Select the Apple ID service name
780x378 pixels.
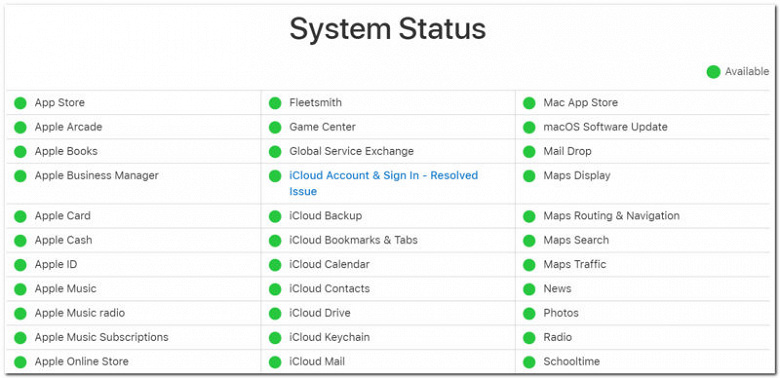click(56, 265)
